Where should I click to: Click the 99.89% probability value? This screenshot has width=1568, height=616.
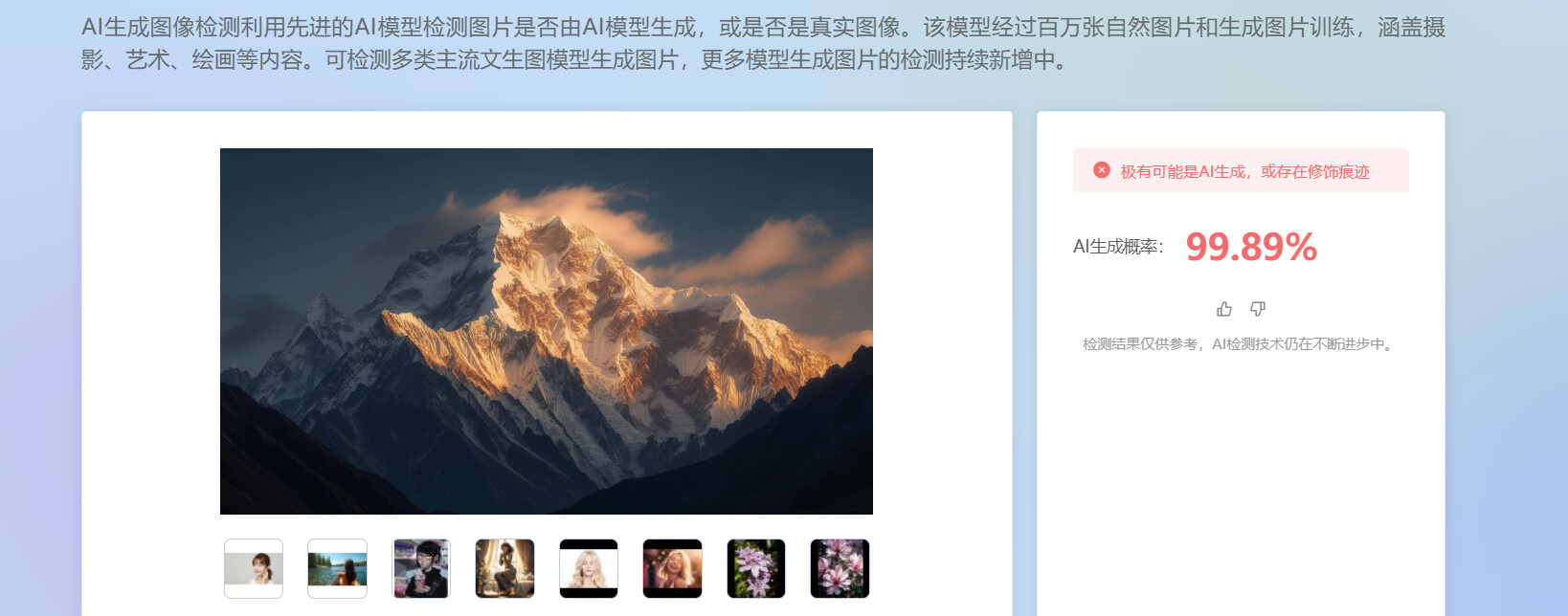[x=1251, y=247]
